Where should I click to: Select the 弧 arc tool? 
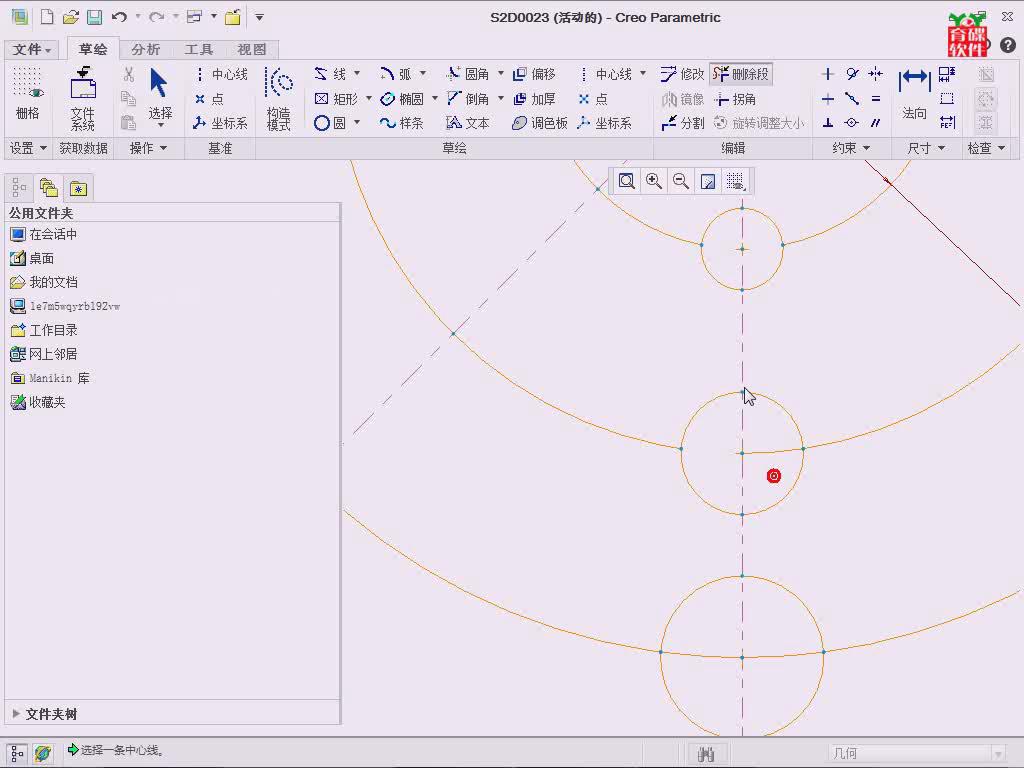[x=396, y=74]
